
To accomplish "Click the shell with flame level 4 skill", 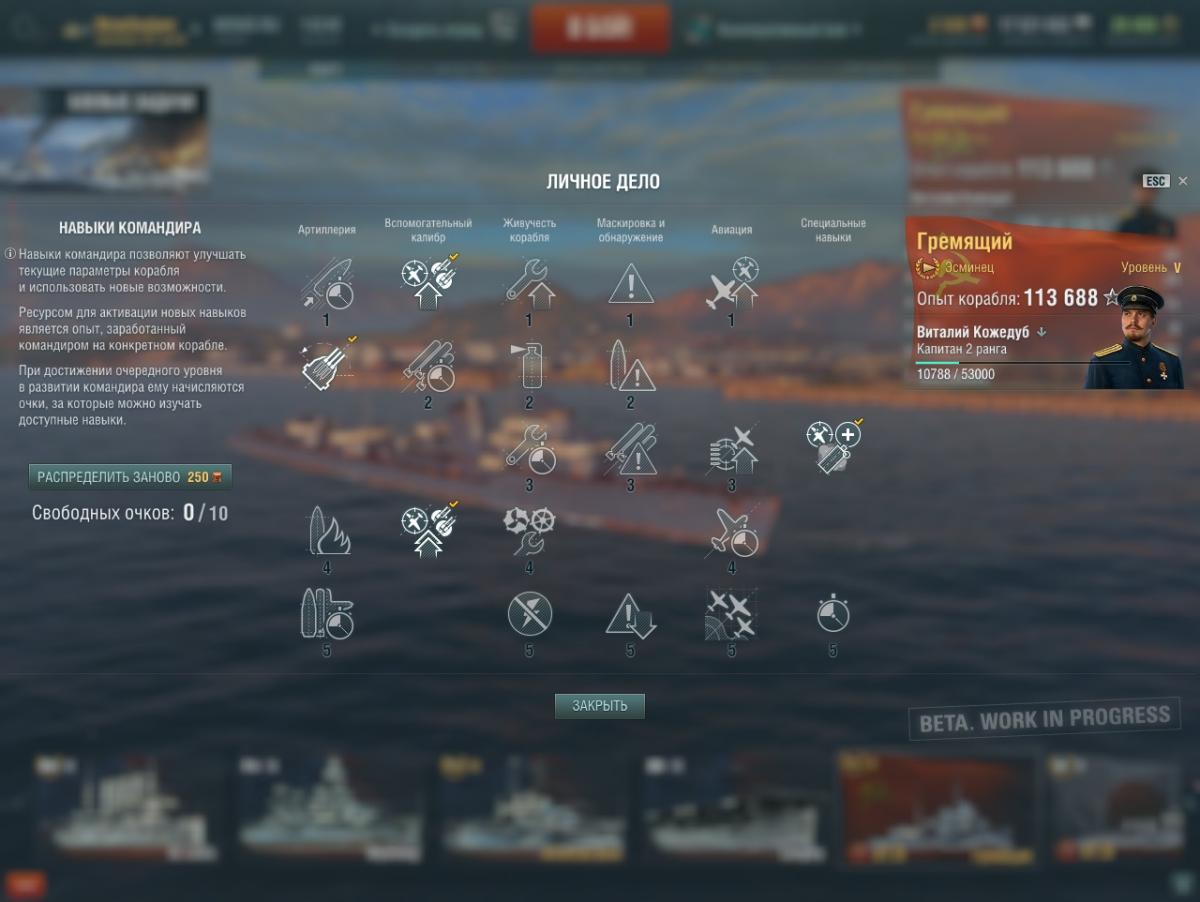I will (327, 531).
